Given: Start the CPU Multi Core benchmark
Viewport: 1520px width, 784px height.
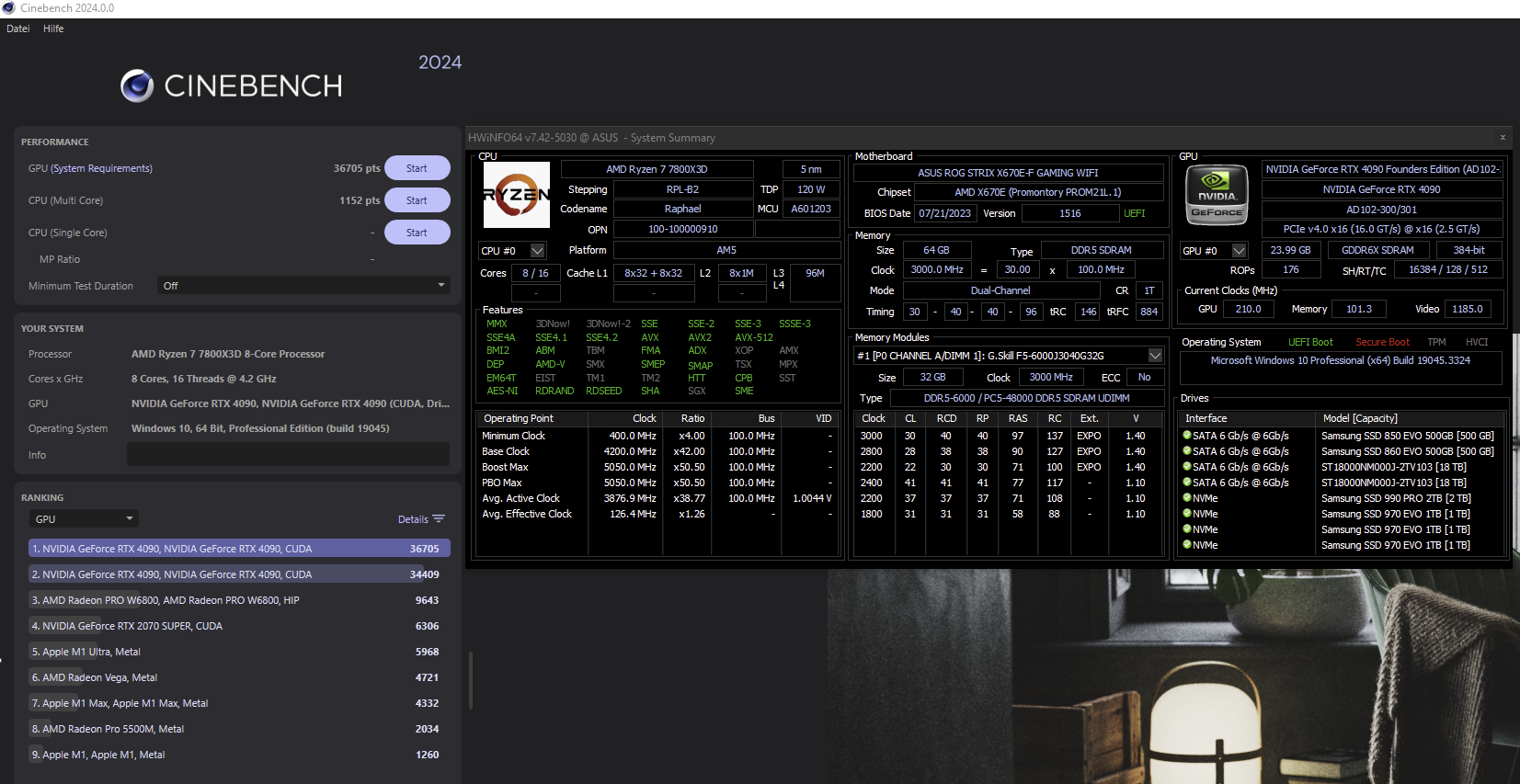Looking at the screenshot, I should (x=417, y=200).
